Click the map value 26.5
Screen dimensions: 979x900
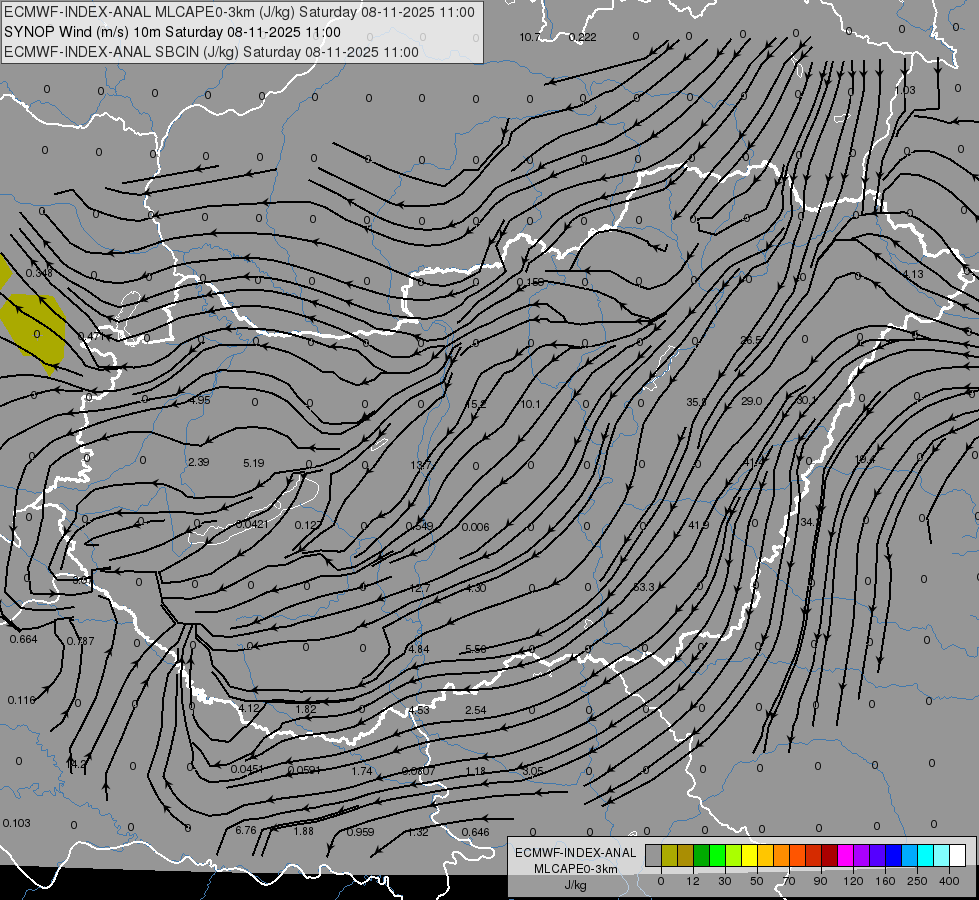coord(750,340)
